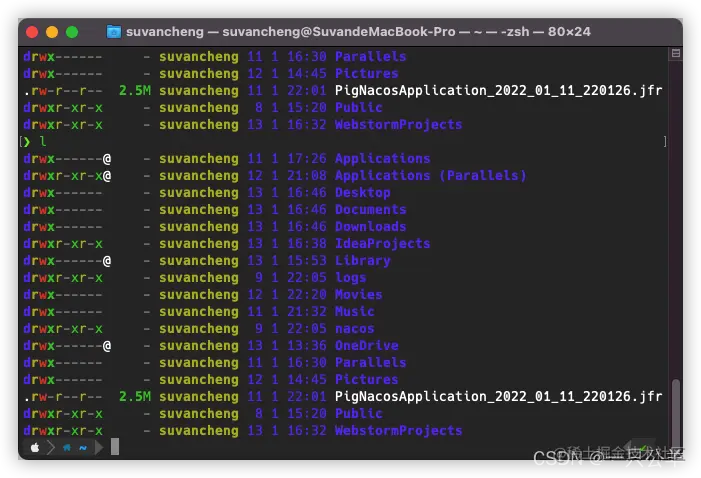Click the 'nacos' directory name

pos(355,329)
